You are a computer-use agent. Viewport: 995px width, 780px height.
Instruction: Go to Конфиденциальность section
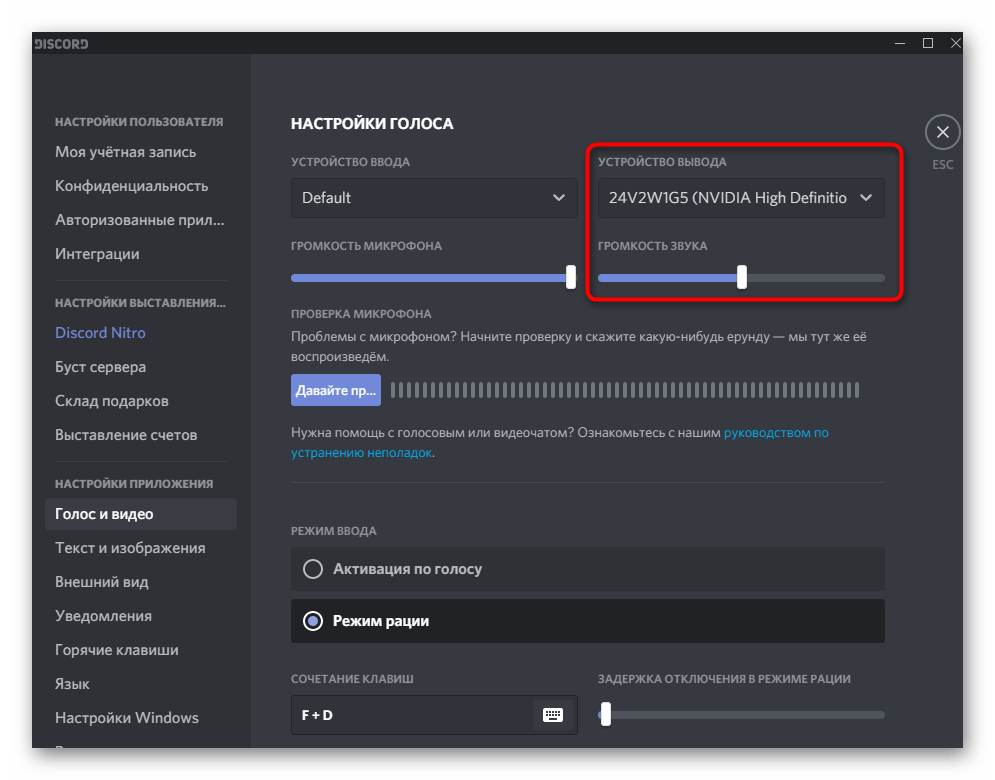pos(132,186)
